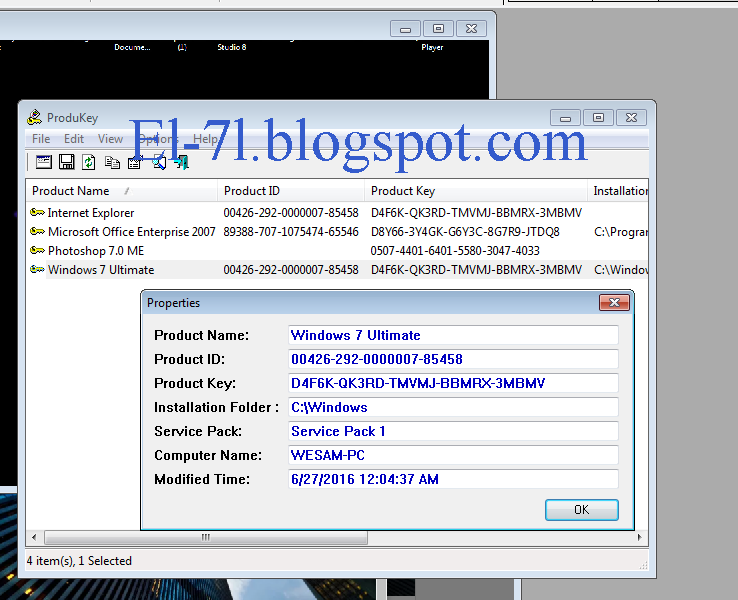This screenshot has height=600, width=738.
Task: Click the key icon beside Internet Explorer
Action: click(x=37, y=213)
